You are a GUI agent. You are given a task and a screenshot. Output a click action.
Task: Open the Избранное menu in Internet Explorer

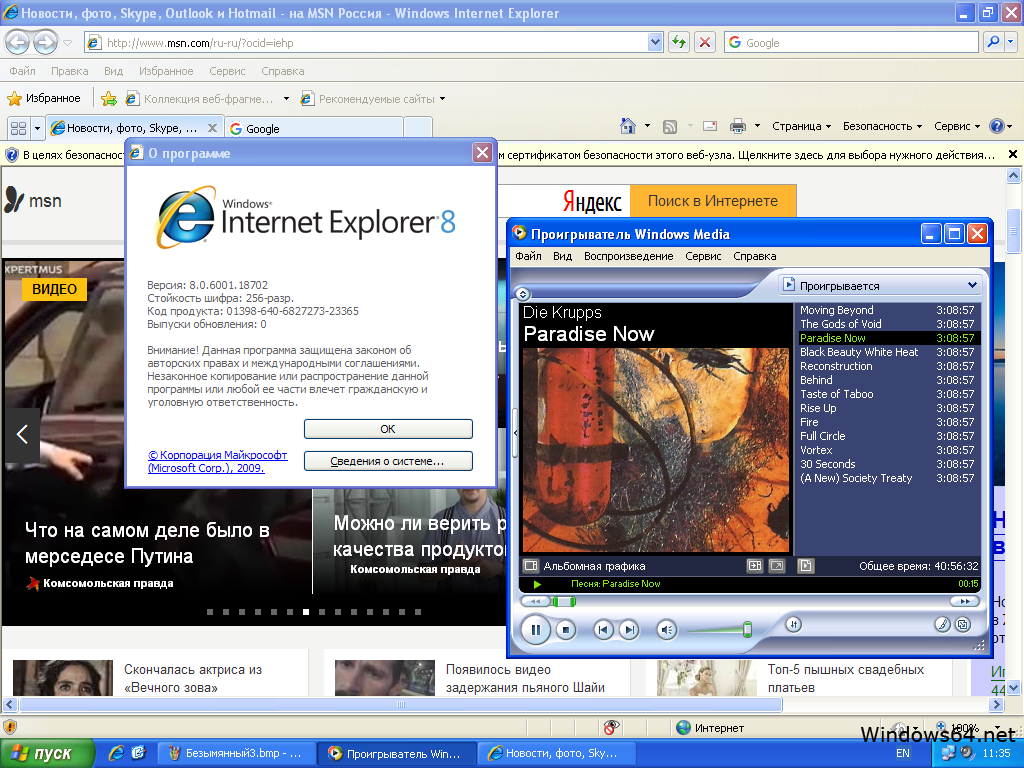(x=166, y=71)
